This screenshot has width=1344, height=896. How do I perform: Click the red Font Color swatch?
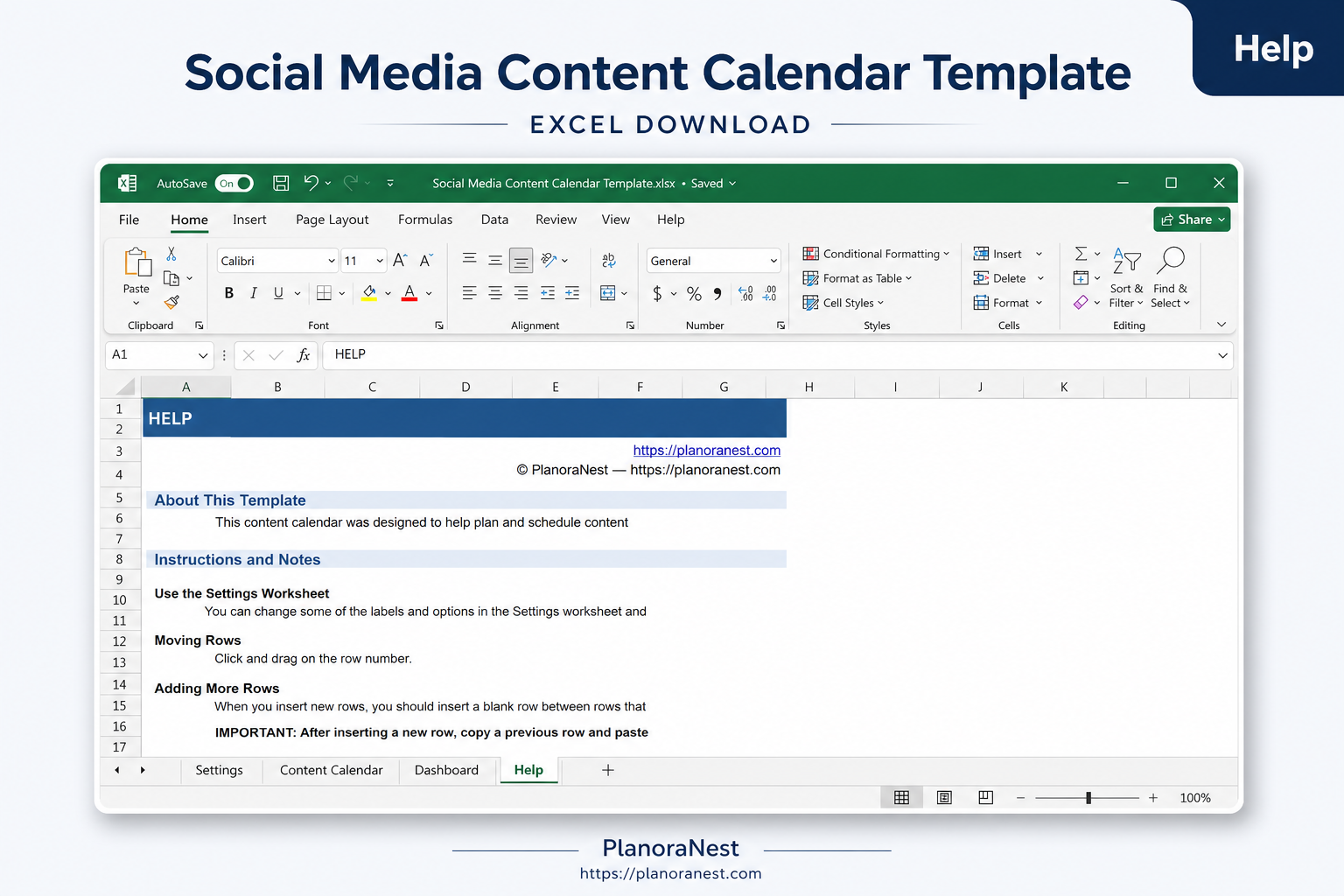[409, 293]
